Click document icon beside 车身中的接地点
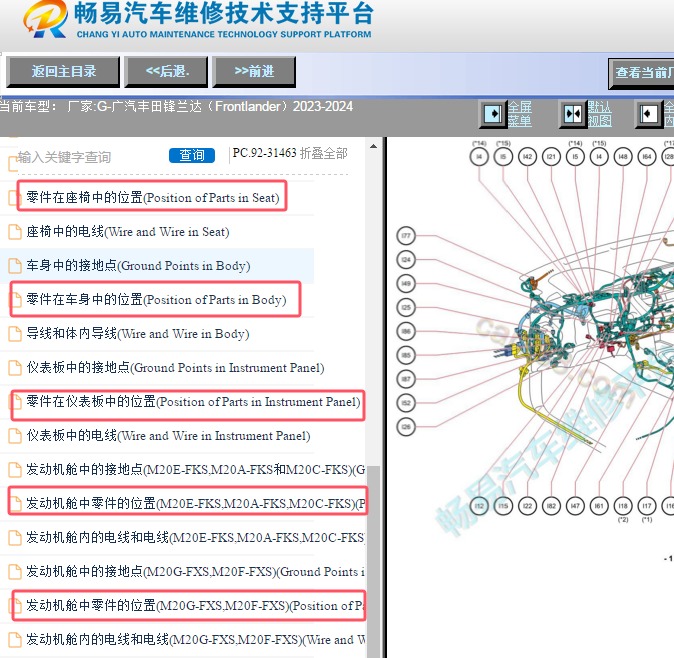 [15, 266]
